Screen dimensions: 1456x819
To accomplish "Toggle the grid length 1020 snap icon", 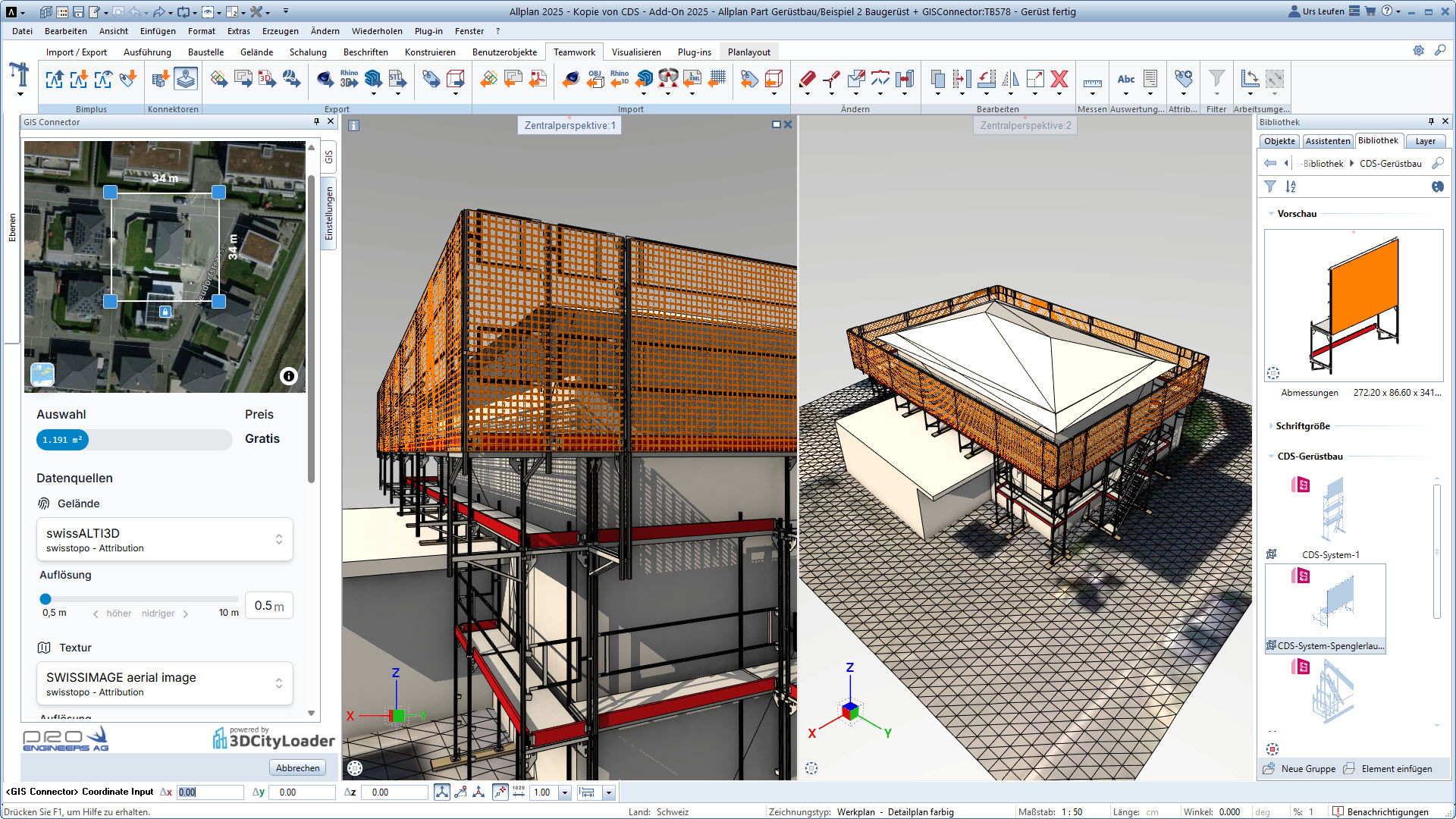I will (x=519, y=792).
